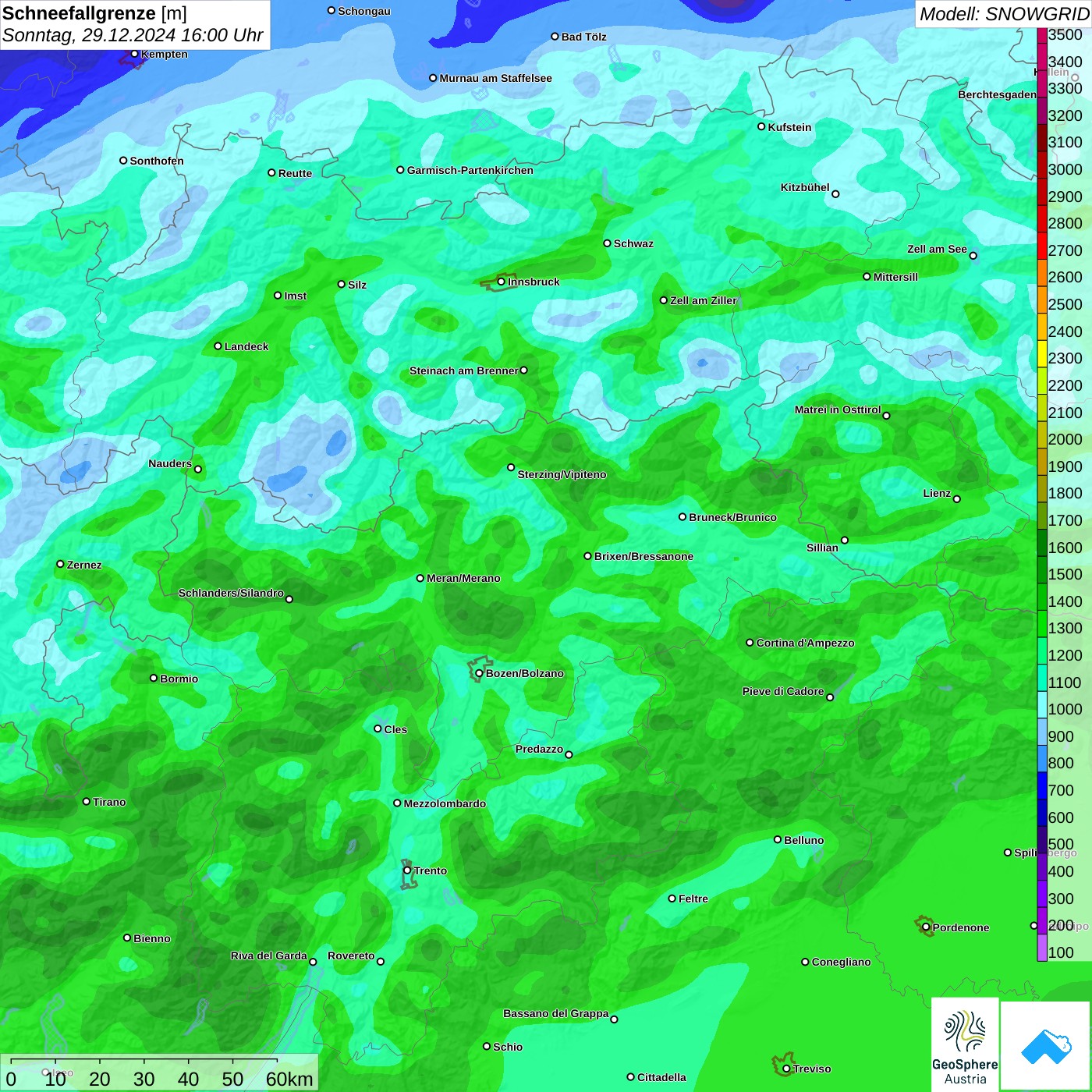
Task: Click the Tirano marker dot
Action: click(x=87, y=801)
